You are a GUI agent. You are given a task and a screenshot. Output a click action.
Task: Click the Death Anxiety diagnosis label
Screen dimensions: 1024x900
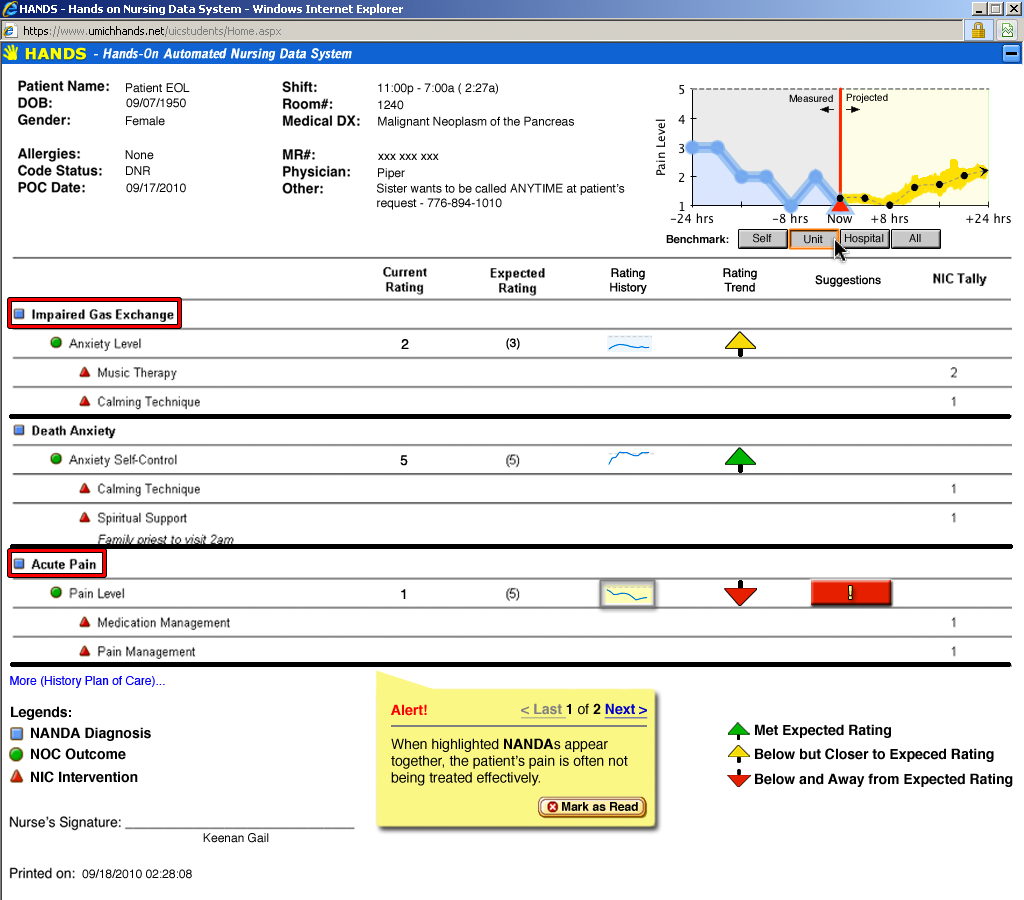click(x=73, y=430)
